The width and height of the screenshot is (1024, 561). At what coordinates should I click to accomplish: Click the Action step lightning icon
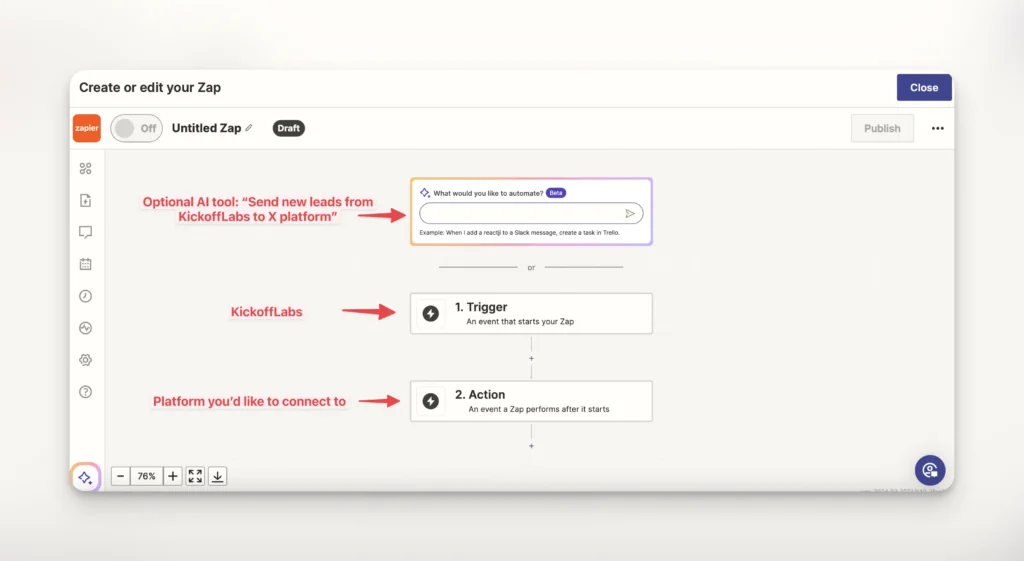pos(430,401)
